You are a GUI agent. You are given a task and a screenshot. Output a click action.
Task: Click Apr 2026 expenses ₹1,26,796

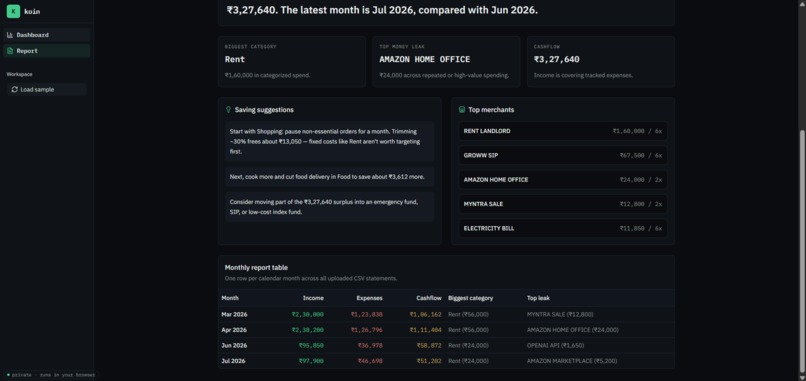(367, 330)
